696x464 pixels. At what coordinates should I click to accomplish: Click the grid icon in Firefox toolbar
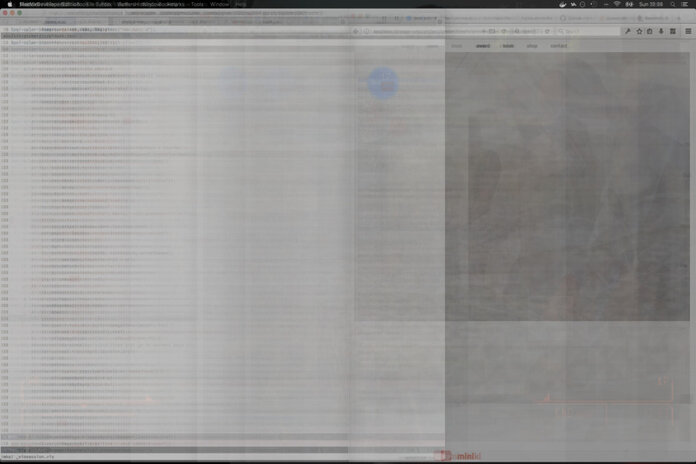point(673,31)
